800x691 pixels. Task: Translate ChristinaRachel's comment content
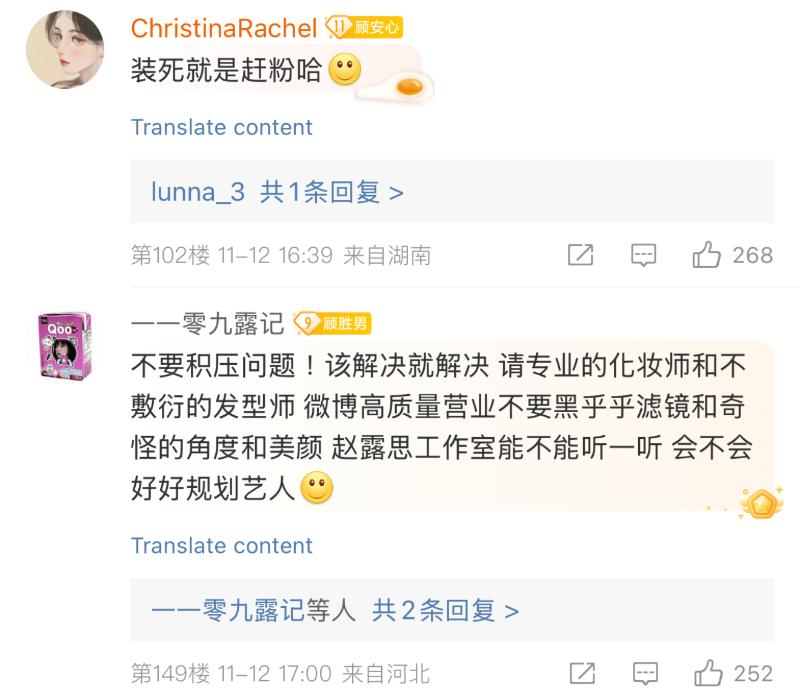(x=221, y=128)
